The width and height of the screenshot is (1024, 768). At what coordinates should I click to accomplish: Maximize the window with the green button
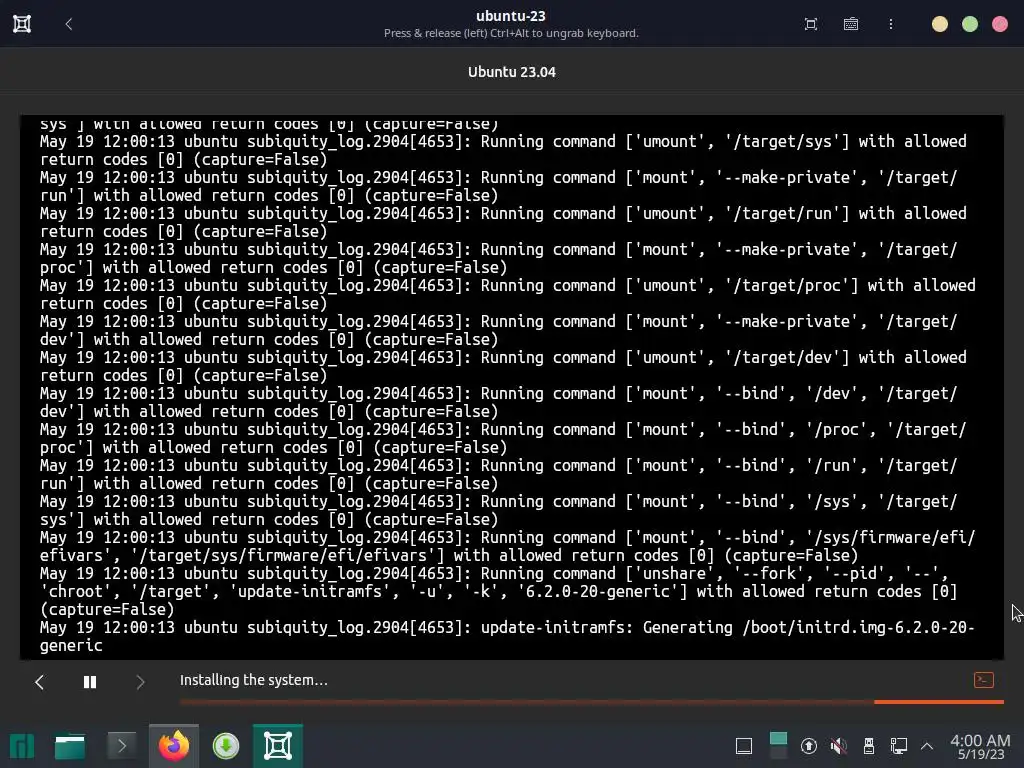tap(970, 24)
